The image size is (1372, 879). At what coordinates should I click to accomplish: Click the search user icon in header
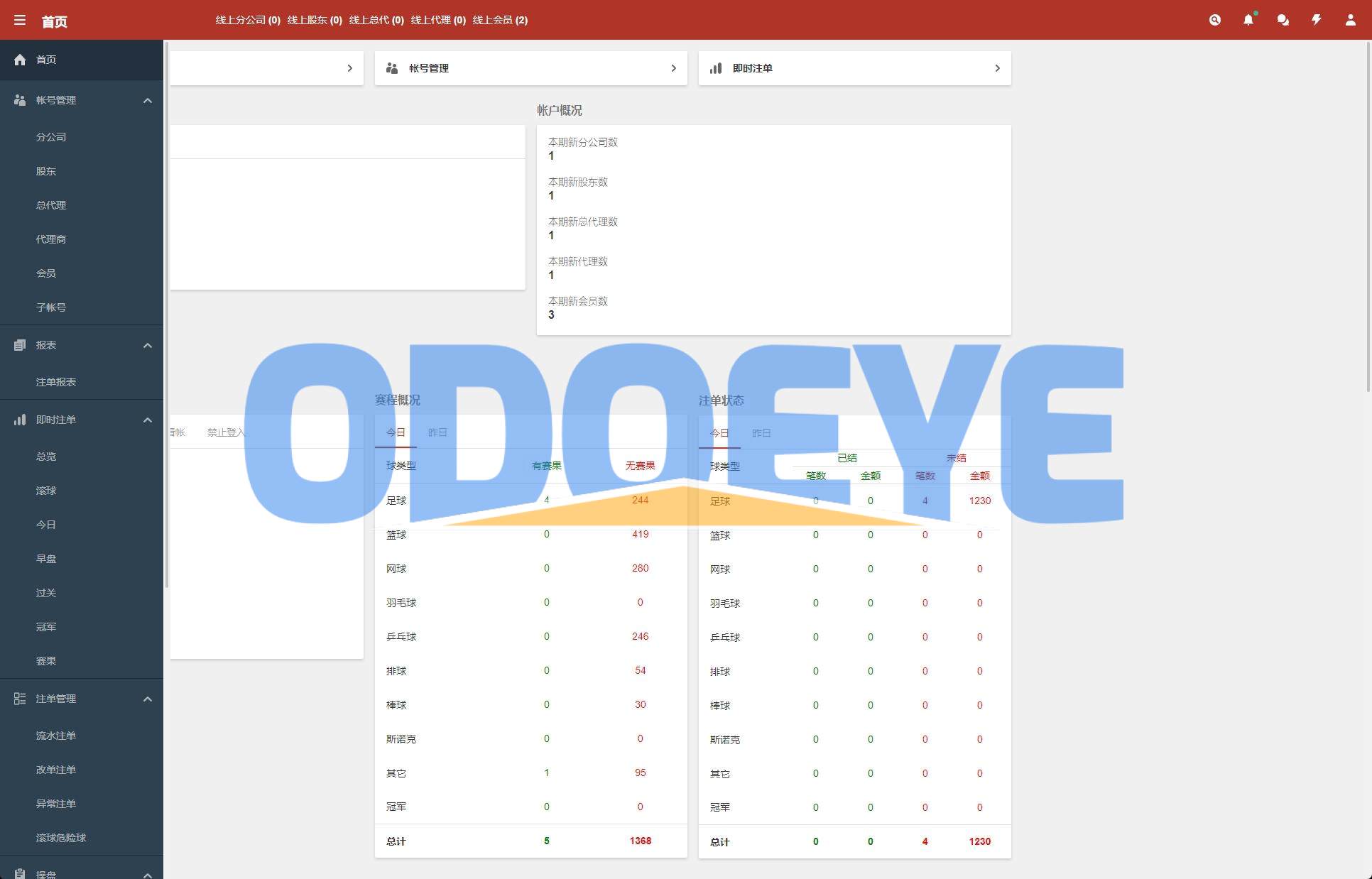point(1215,20)
